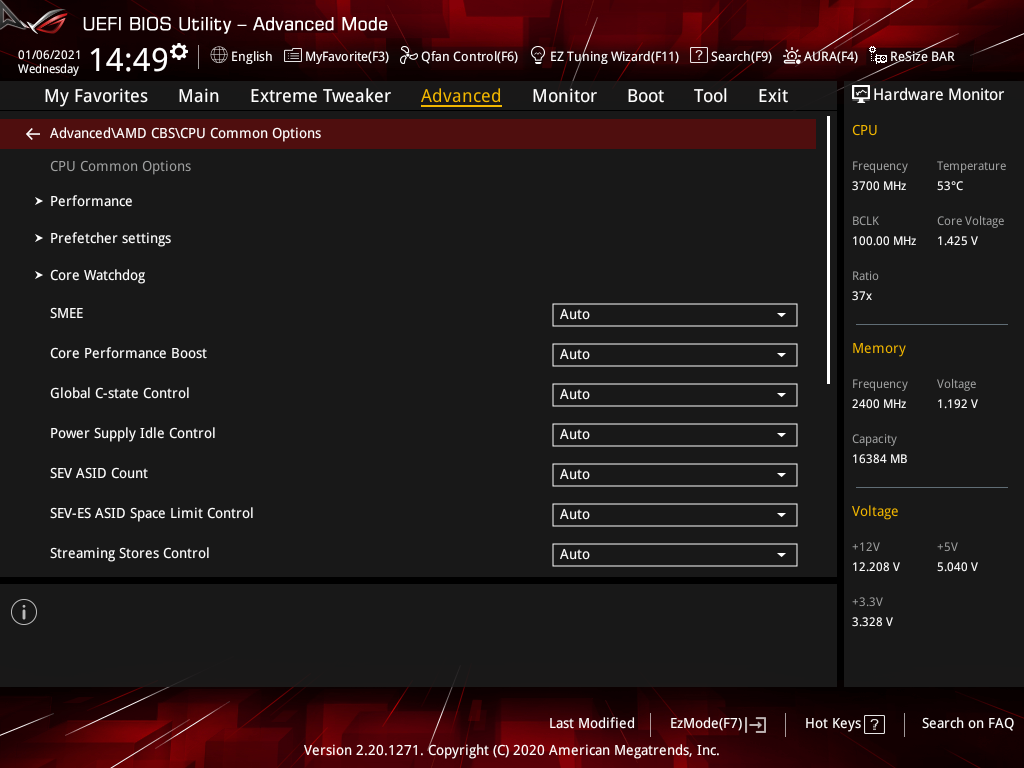
Task: Click SEV-ES ASID Space Limit Control label
Action: [x=152, y=513]
